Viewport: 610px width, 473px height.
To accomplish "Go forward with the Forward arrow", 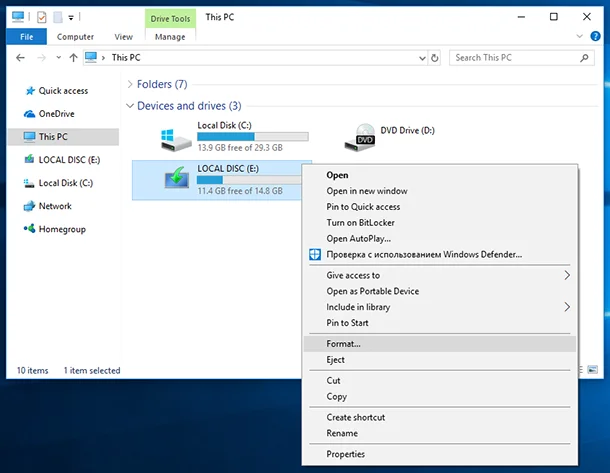I will (x=41, y=58).
